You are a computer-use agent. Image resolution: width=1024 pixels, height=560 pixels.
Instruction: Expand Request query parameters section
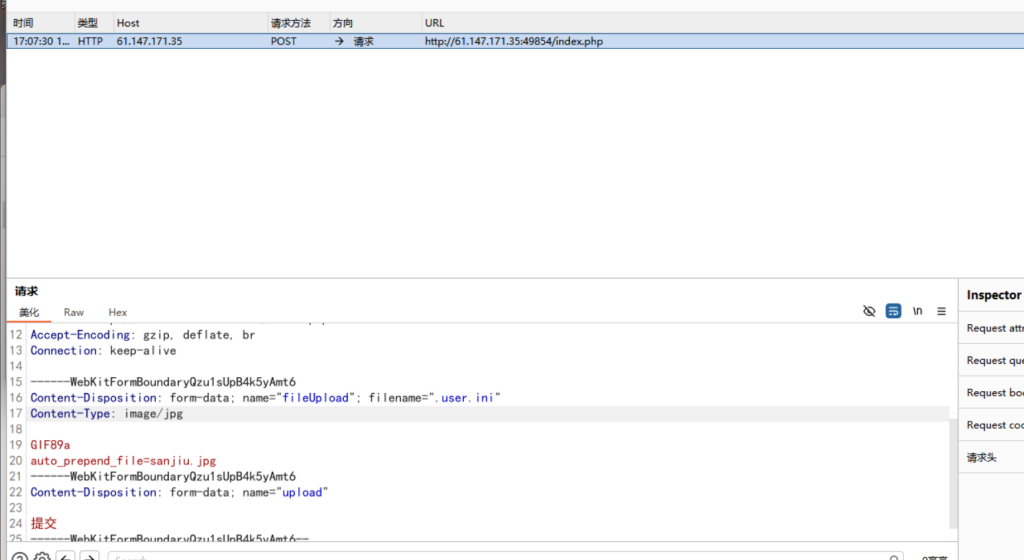(994, 360)
